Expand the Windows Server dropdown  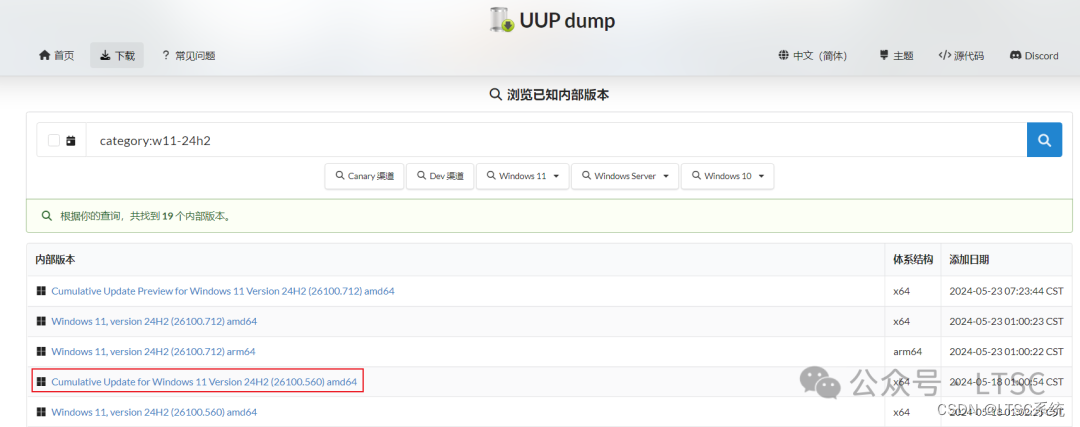625,176
